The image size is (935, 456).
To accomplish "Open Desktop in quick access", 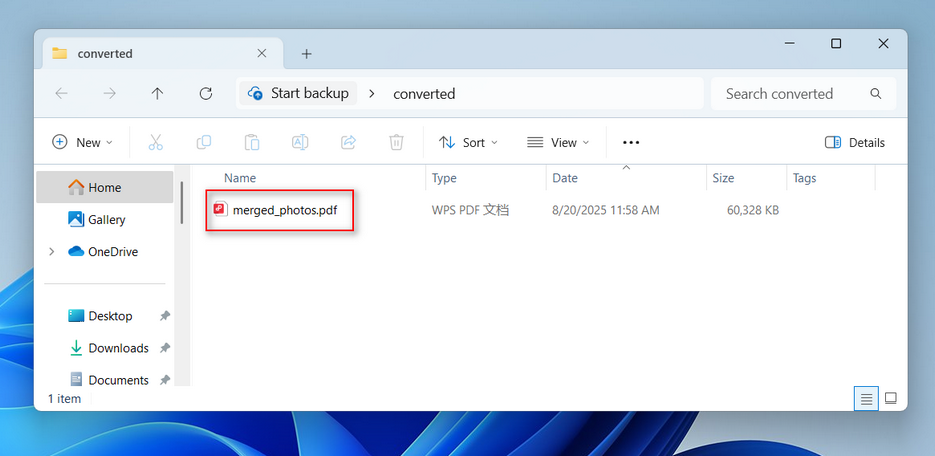I will [110, 316].
